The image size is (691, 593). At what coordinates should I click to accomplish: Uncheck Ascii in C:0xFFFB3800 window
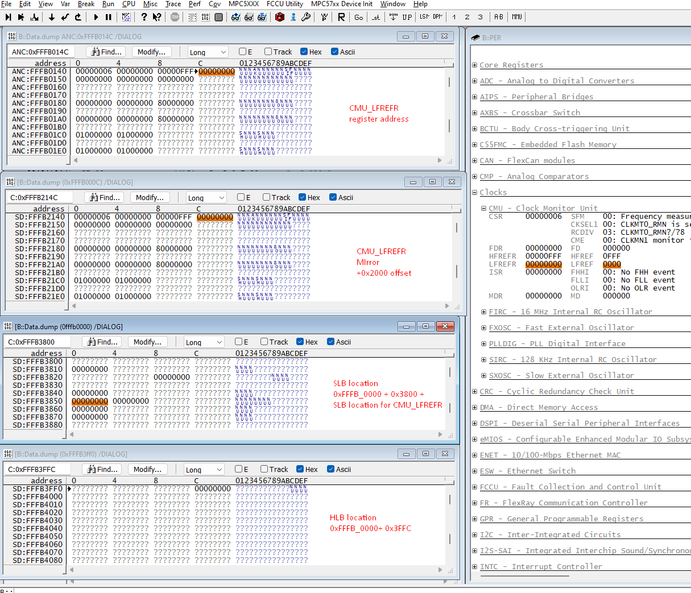click(x=331, y=341)
